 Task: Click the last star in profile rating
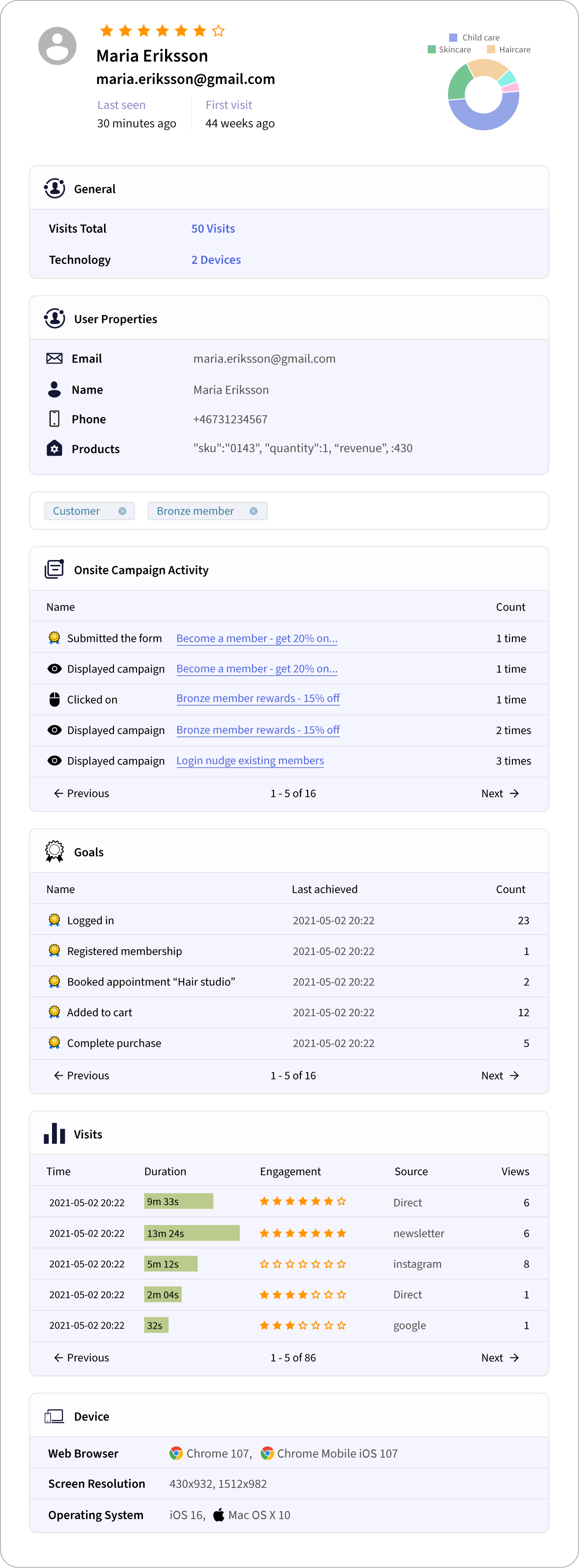click(218, 31)
